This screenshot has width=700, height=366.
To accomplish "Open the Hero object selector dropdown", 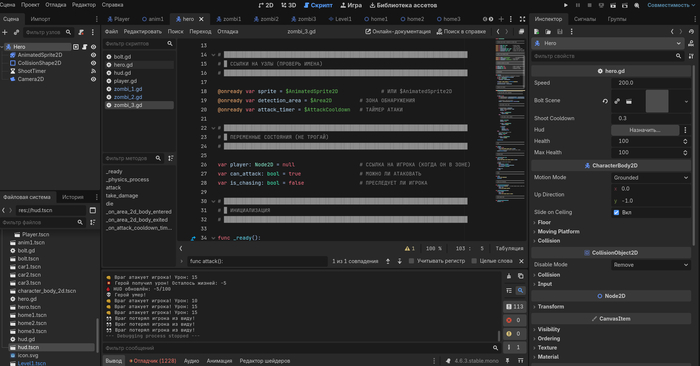I will (x=607, y=43).
